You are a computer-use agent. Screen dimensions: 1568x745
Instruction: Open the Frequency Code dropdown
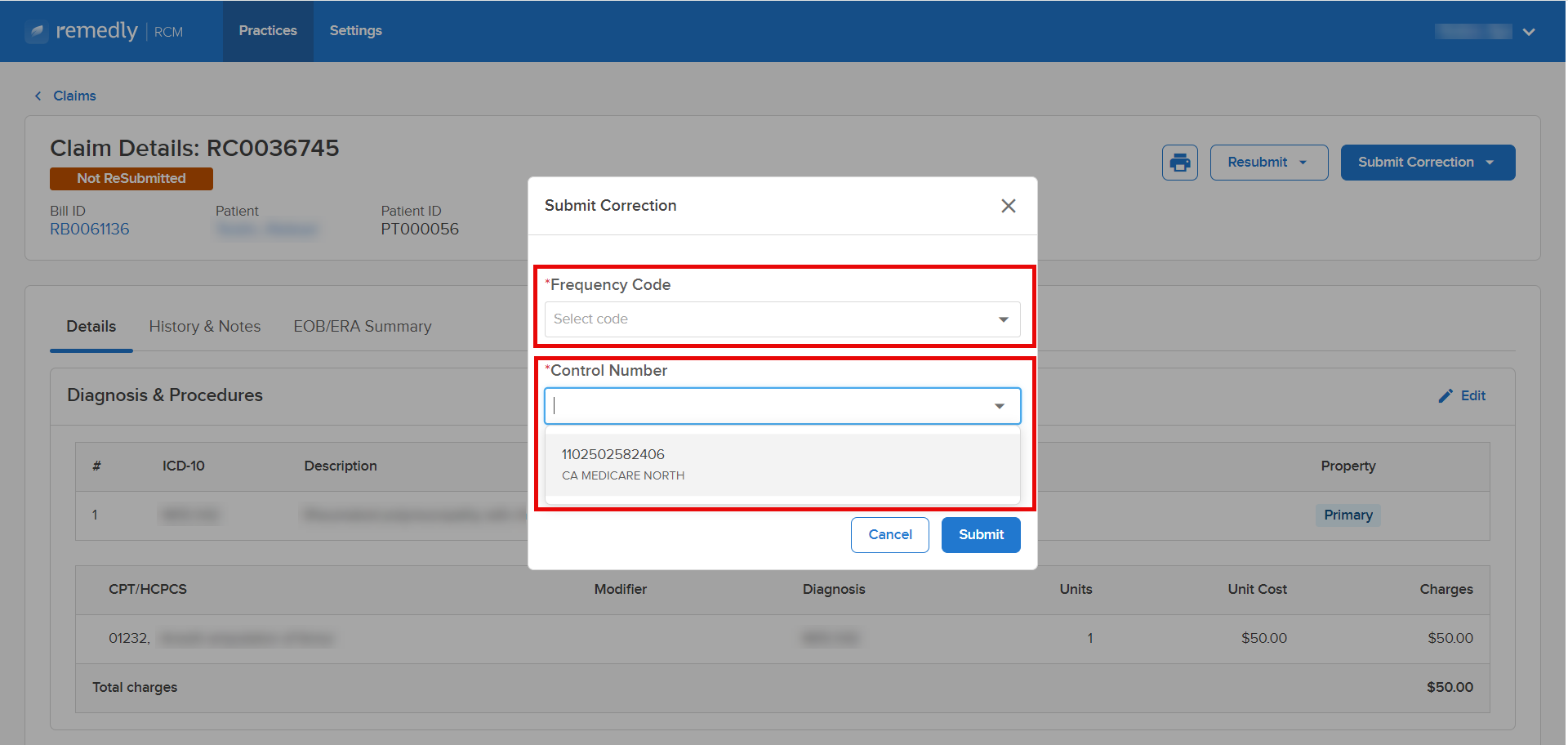781,319
